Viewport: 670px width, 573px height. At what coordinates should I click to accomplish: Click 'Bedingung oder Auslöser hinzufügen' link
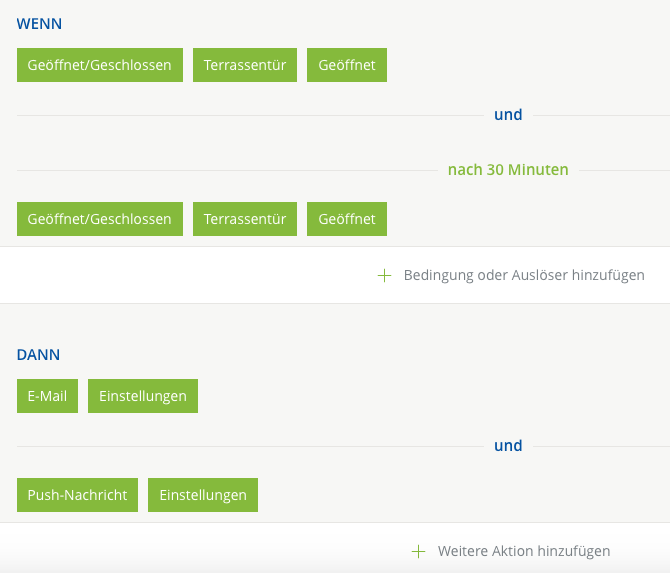524,275
